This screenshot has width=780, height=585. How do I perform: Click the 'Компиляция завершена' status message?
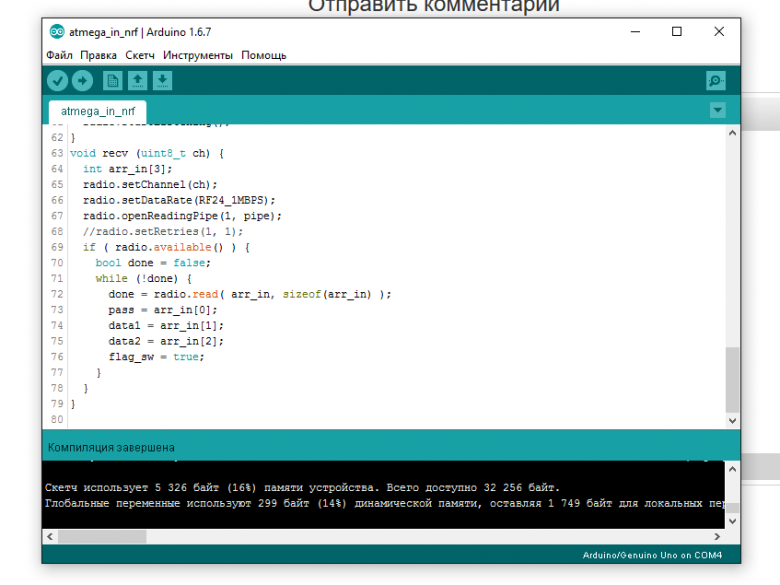(x=111, y=448)
